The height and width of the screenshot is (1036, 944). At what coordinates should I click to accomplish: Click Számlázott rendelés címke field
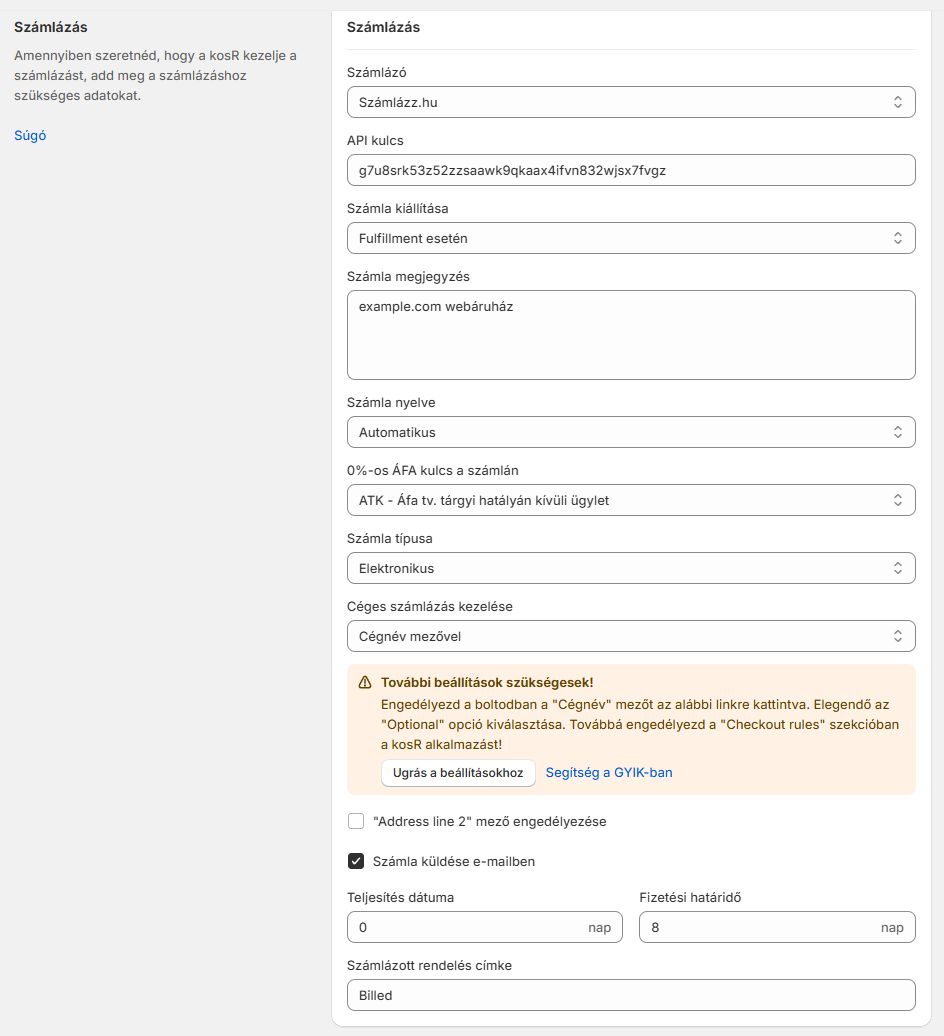(x=630, y=995)
